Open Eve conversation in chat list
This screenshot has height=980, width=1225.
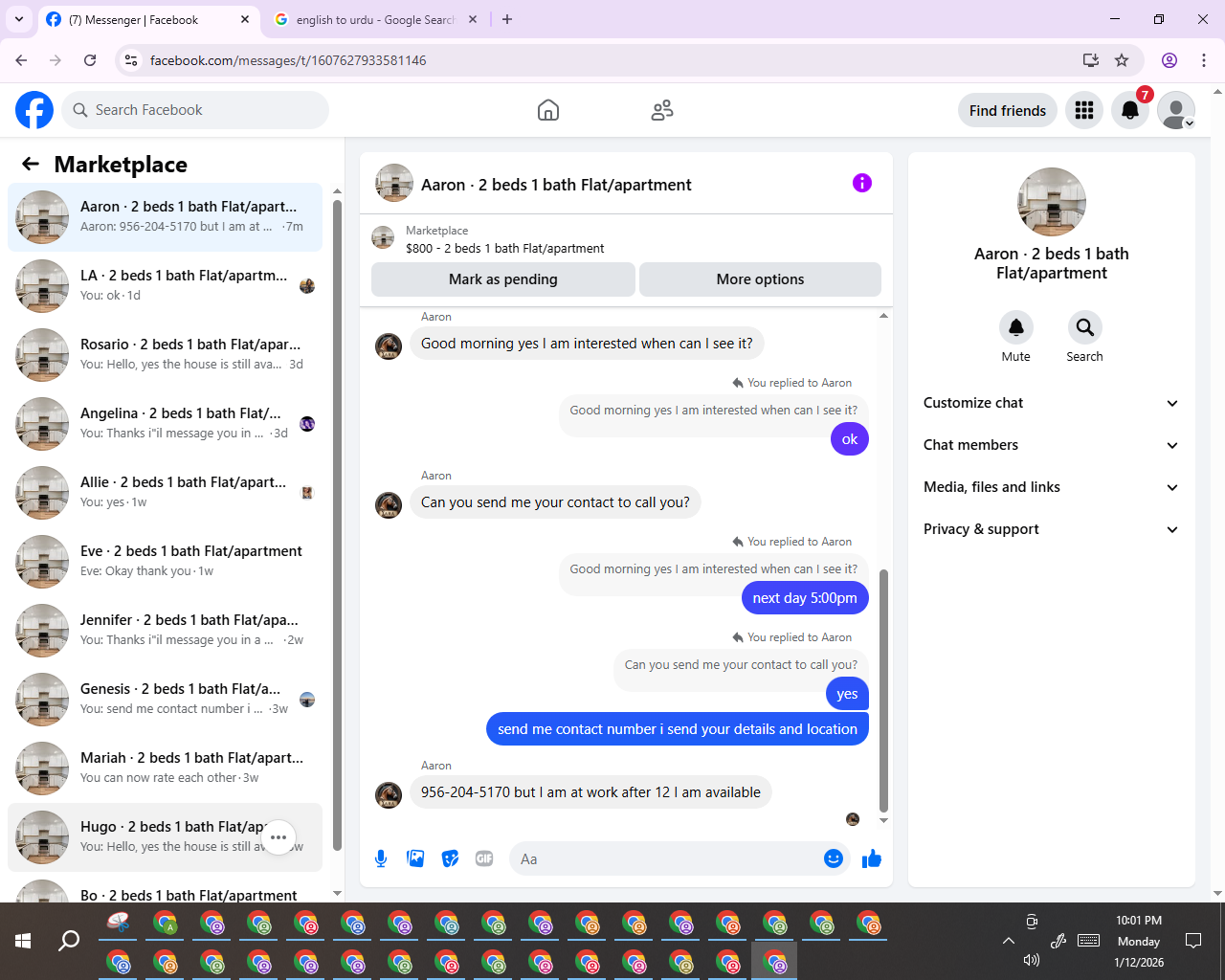pyautogui.click(x=165, y=562)
